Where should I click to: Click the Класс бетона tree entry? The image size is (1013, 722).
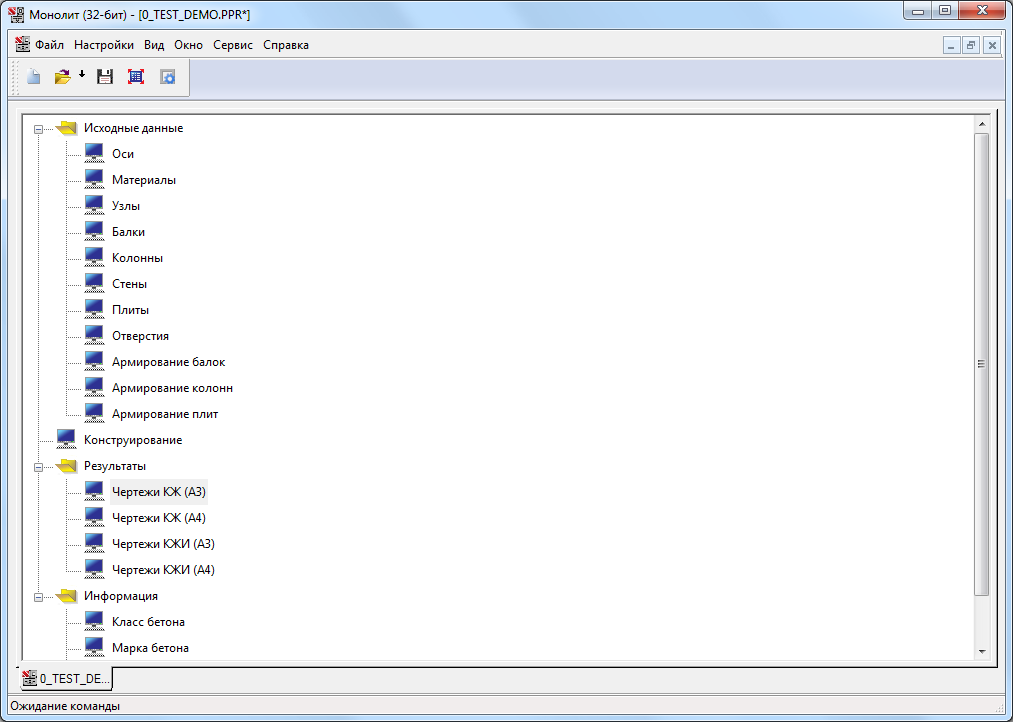pyautogui.click(x=148, y=622)
